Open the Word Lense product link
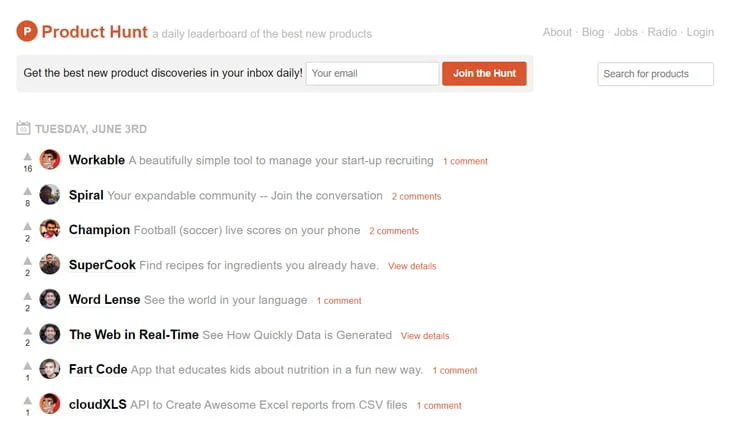 (x=104, y=299)
